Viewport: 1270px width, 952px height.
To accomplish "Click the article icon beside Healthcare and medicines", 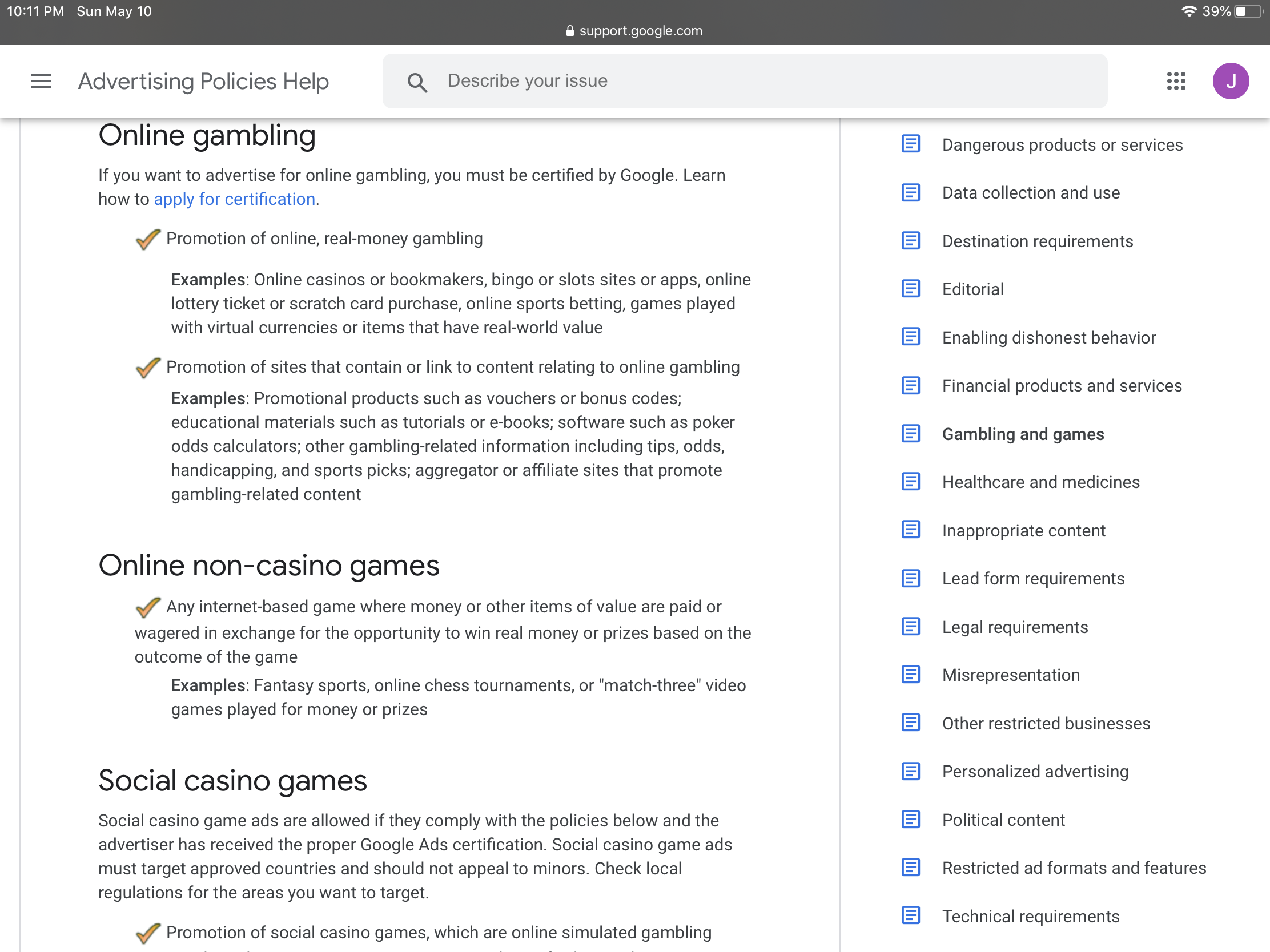I will pos(910,482).
